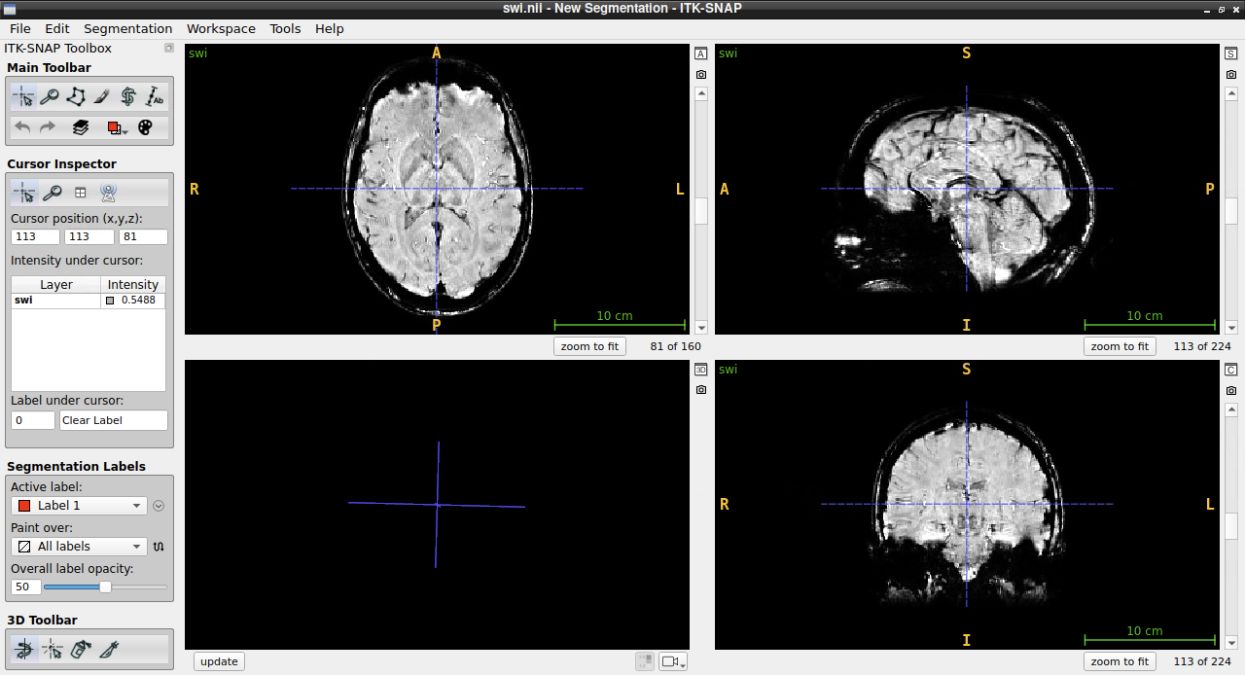Open the Active label dropdown
The image size is (1245, 675).
pos(79,506)
